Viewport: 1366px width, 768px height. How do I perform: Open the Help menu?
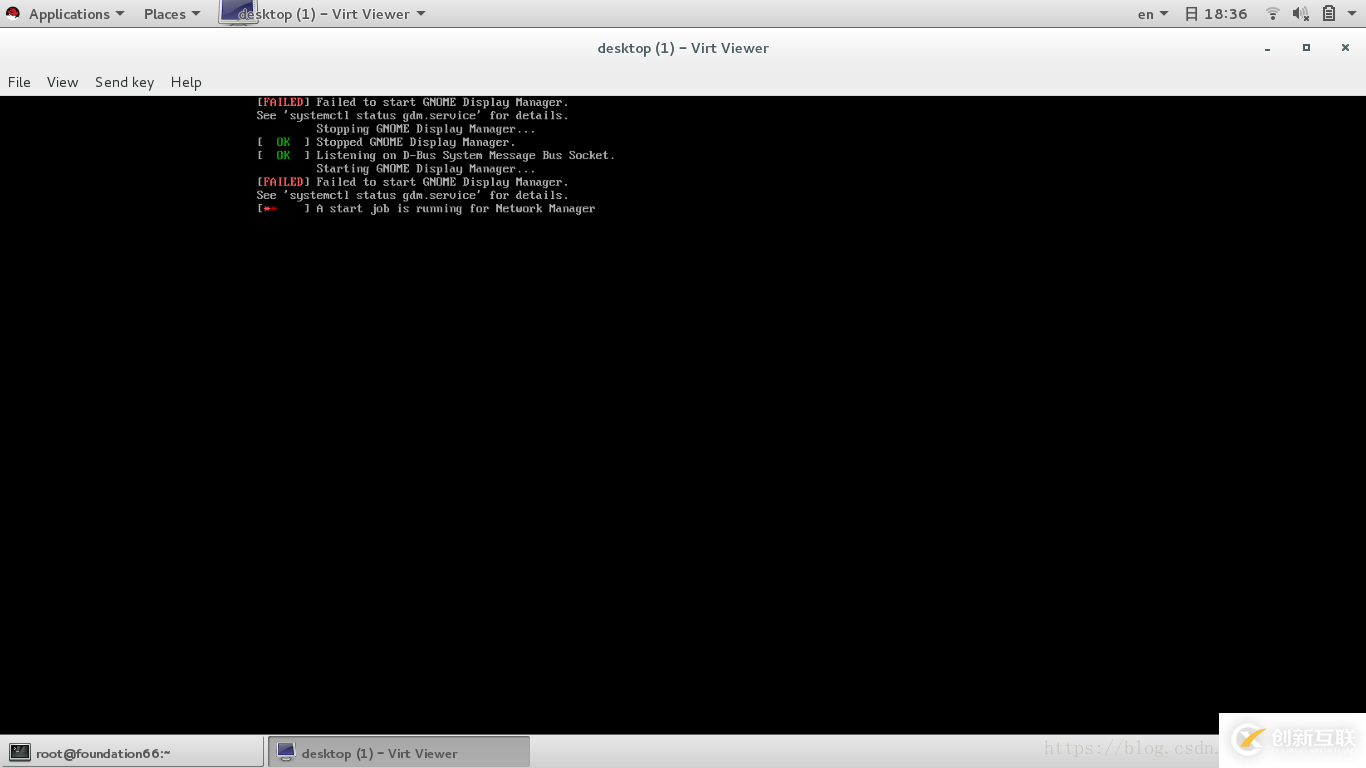[186, 82]
